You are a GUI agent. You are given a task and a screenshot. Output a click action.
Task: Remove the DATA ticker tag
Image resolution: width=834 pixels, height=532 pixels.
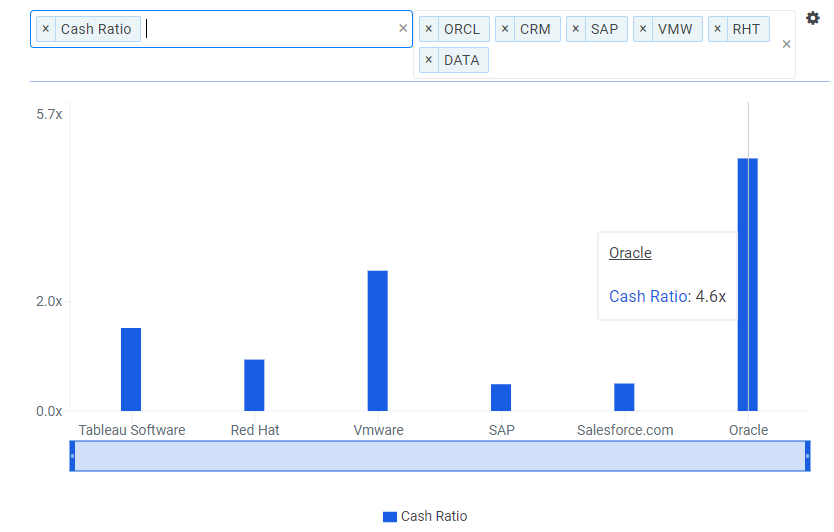pos(429,60)
